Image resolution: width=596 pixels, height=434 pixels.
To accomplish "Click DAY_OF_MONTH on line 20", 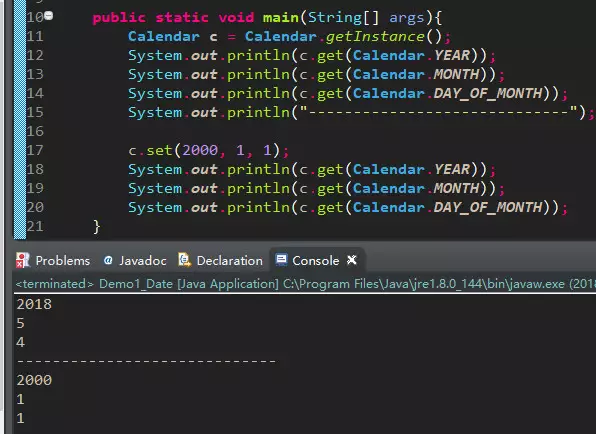I will click(488, 207).
